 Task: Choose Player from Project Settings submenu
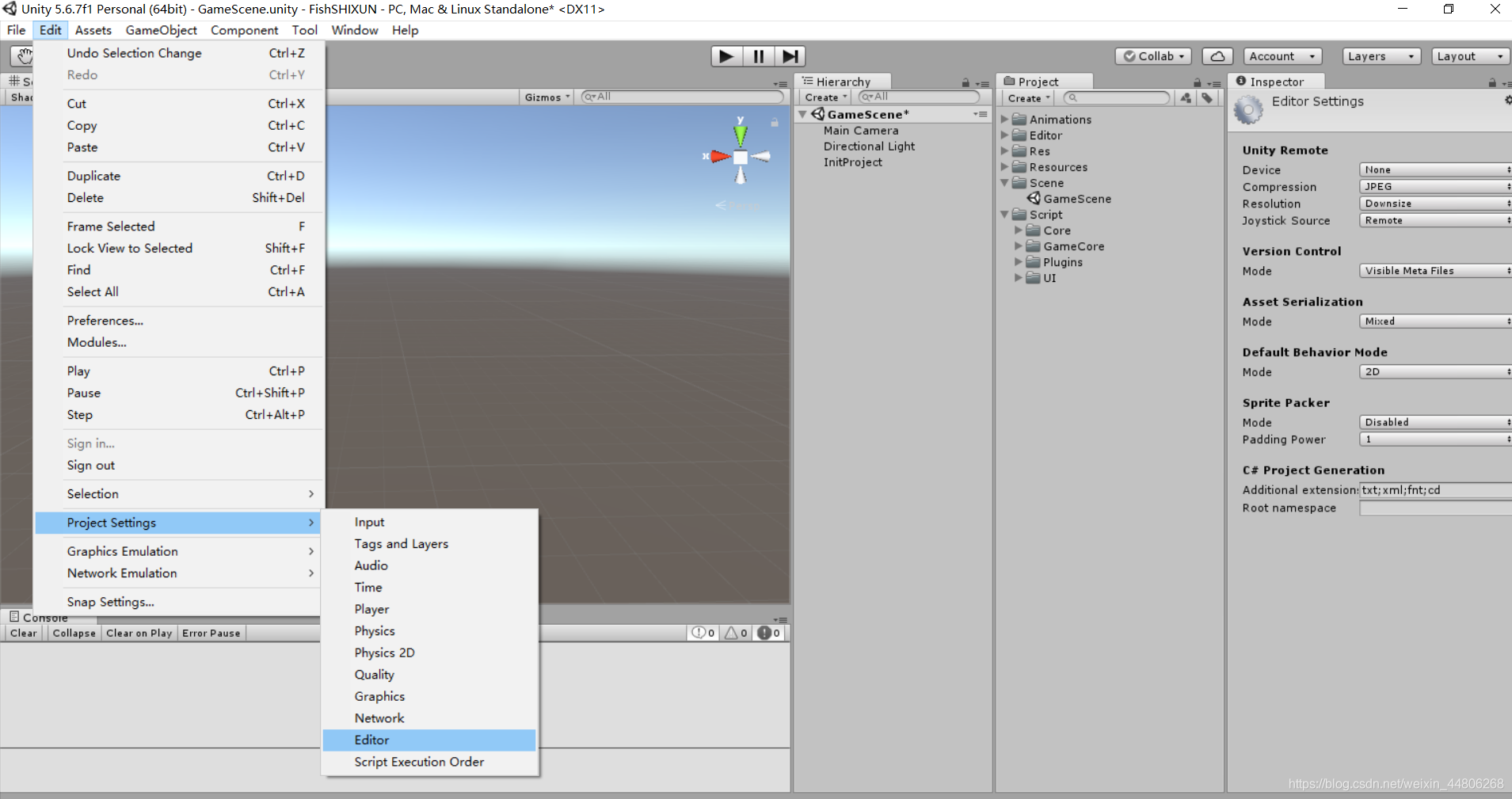click(429, 609)
